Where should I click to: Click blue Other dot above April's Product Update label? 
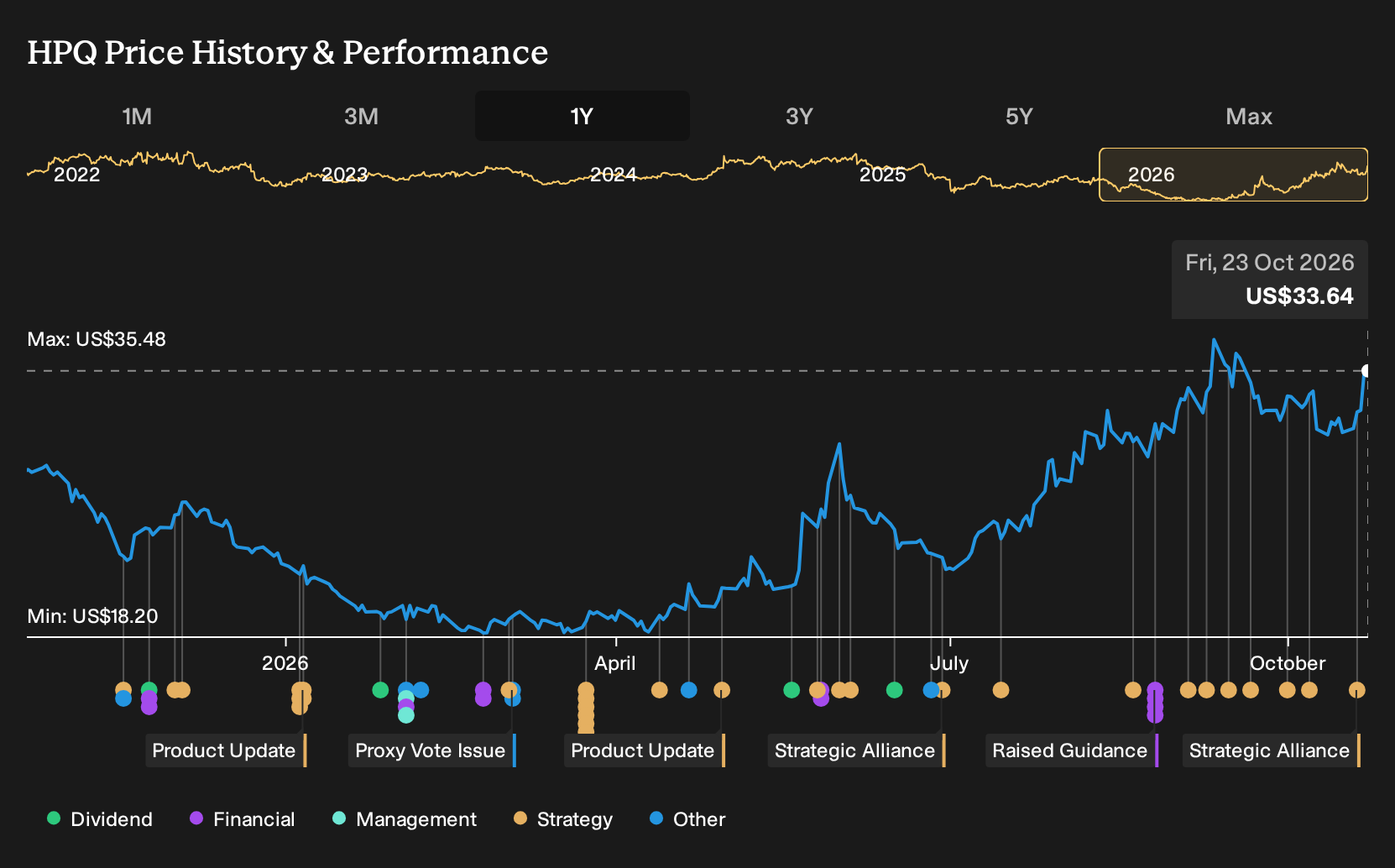coord(689,690)
